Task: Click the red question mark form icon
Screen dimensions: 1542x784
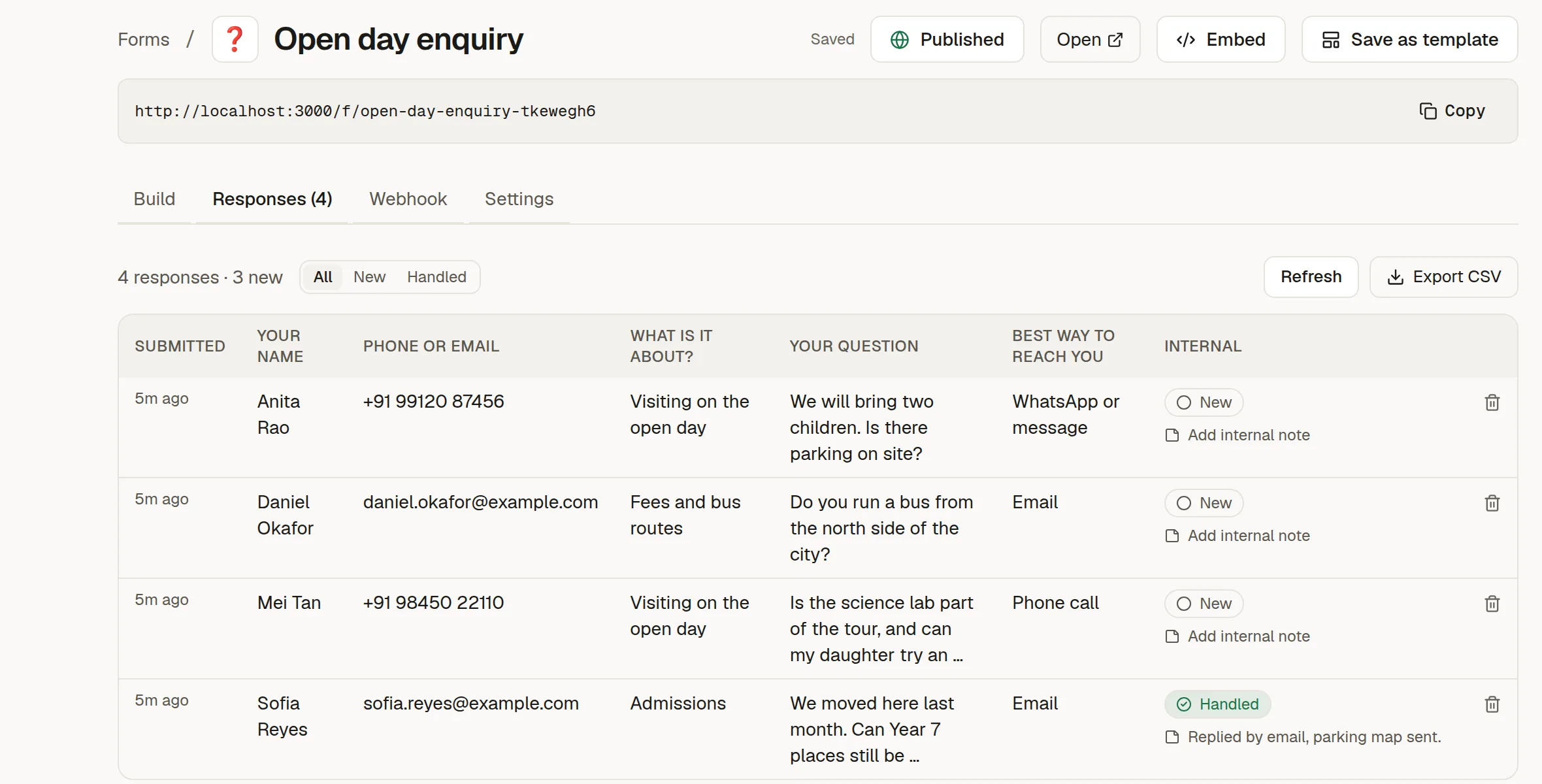Action: (235, 39)
